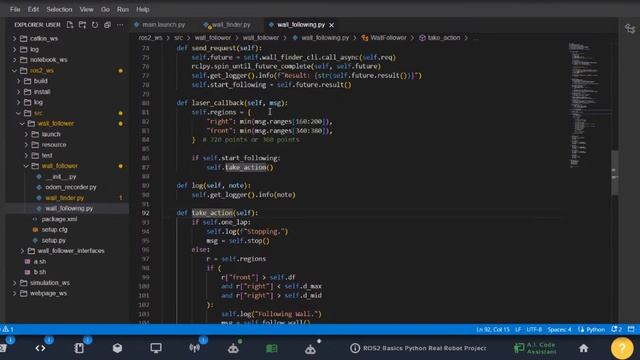Screen dimensions: 640x360
Task: Click the Spaces: 4 indentation indicator
Action: 559,329
